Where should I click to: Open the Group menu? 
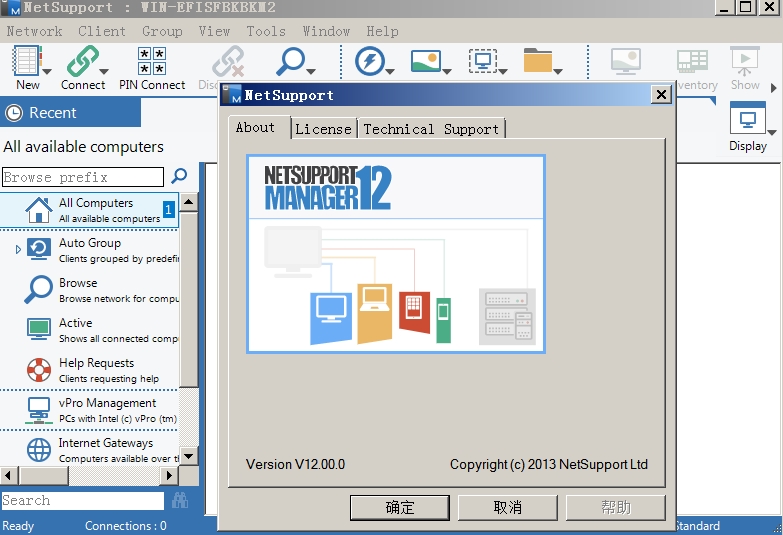click(162, 31)
